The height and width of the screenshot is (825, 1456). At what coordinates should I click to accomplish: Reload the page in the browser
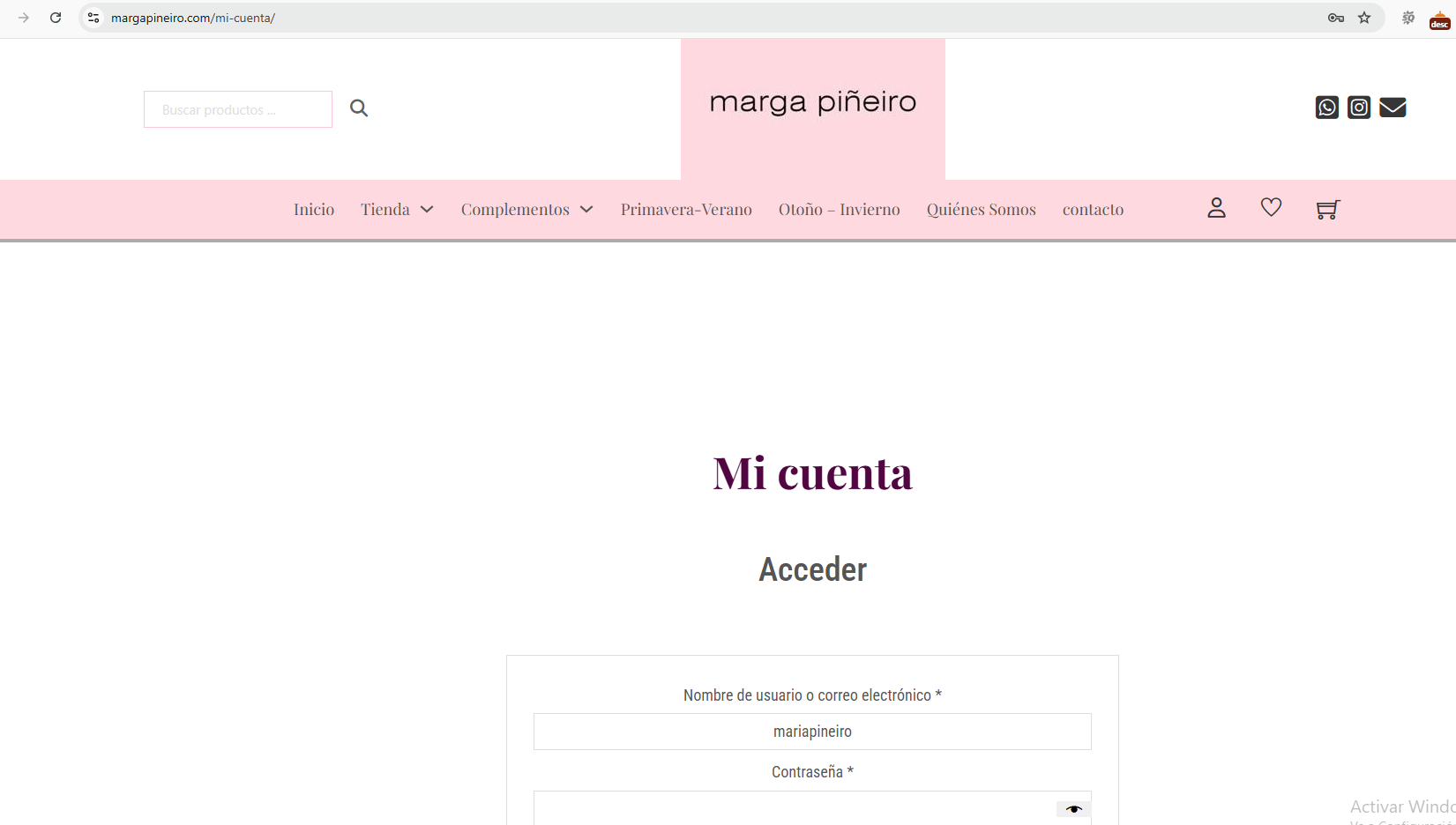pos(56,18)
